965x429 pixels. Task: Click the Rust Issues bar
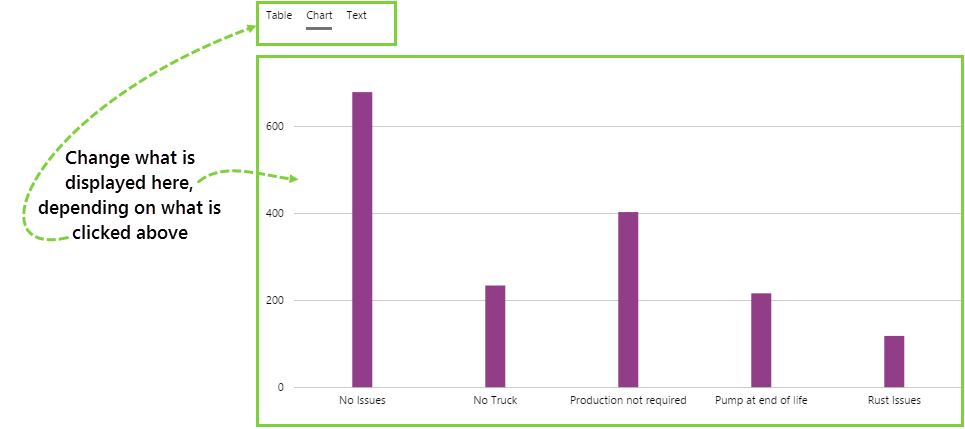pyautogui.click(x=894, y=361)
